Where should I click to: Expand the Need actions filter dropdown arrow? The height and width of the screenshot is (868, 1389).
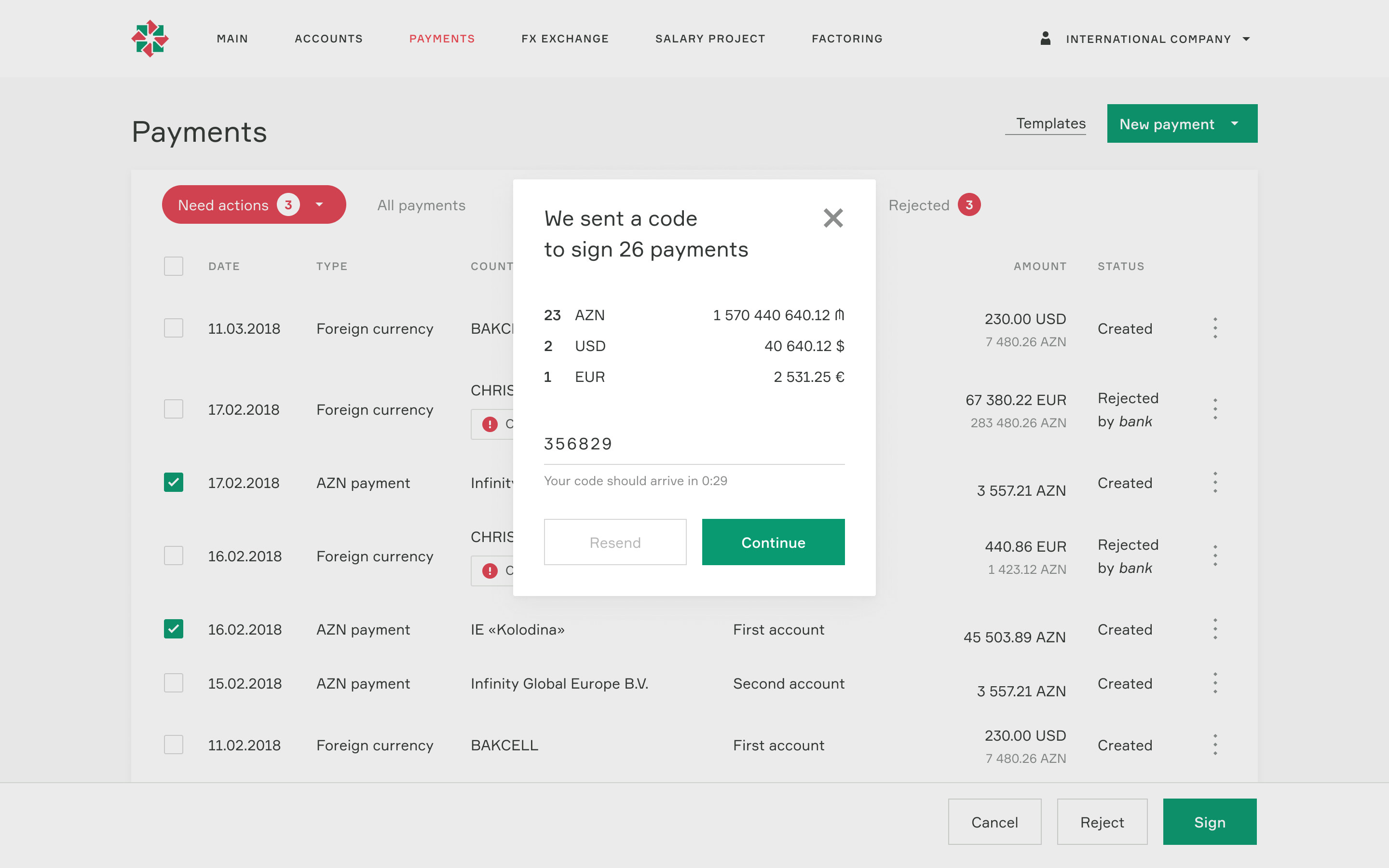(320, 205)
